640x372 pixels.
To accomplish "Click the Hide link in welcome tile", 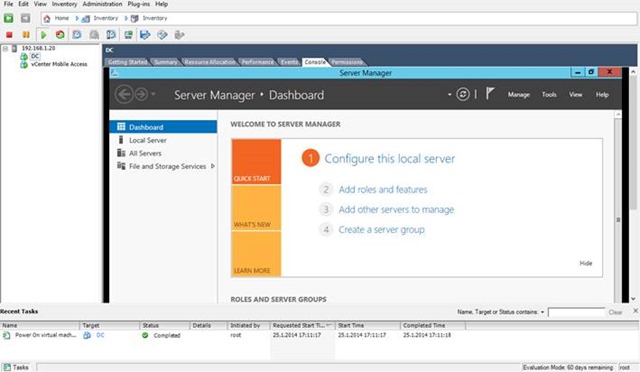I will coord(586,263).
